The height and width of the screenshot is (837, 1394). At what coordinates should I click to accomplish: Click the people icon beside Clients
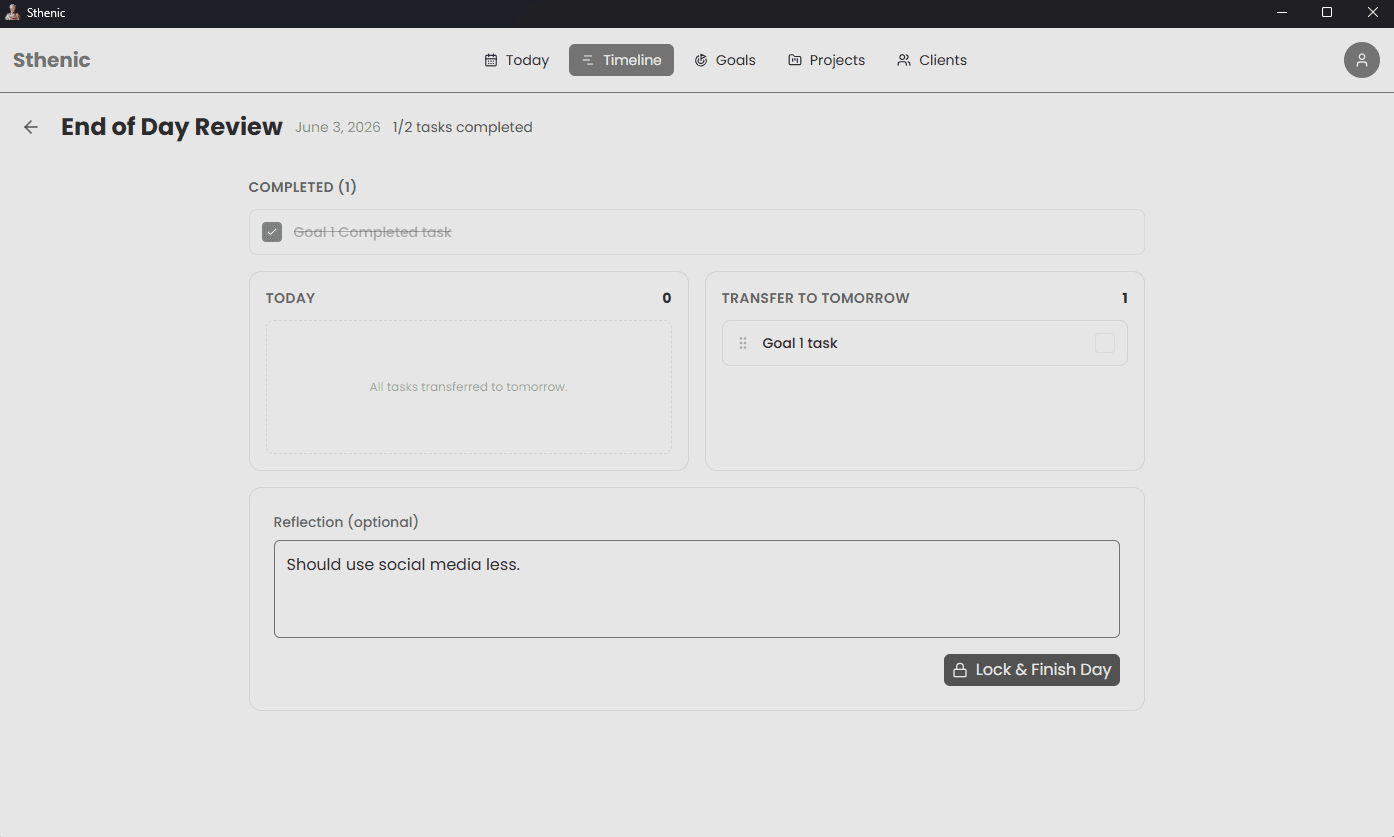[x=904, y=60]
